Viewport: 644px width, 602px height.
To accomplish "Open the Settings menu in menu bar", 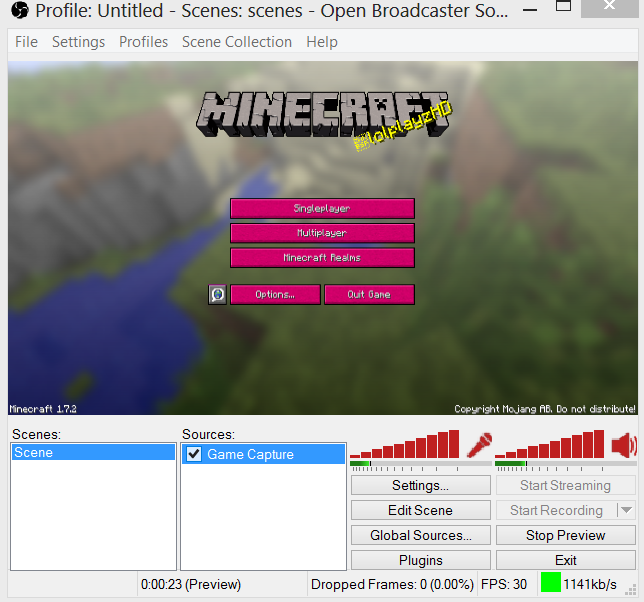I will click(78, 42).
